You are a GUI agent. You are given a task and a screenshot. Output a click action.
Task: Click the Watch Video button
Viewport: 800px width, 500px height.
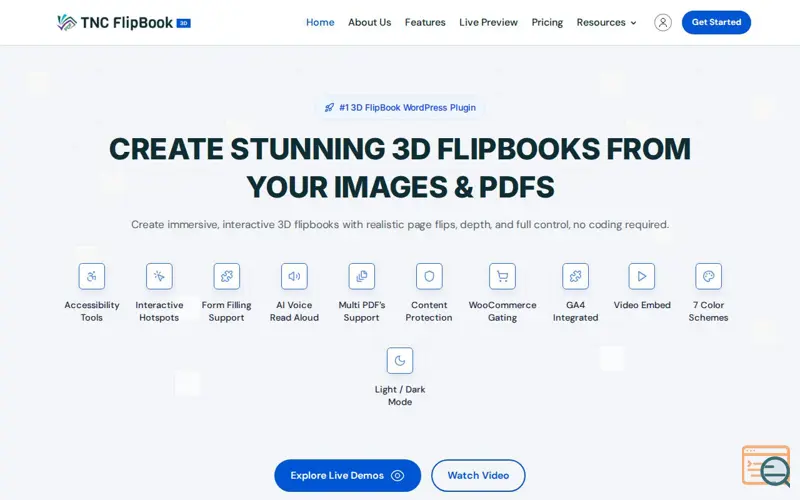pos(478,476)
